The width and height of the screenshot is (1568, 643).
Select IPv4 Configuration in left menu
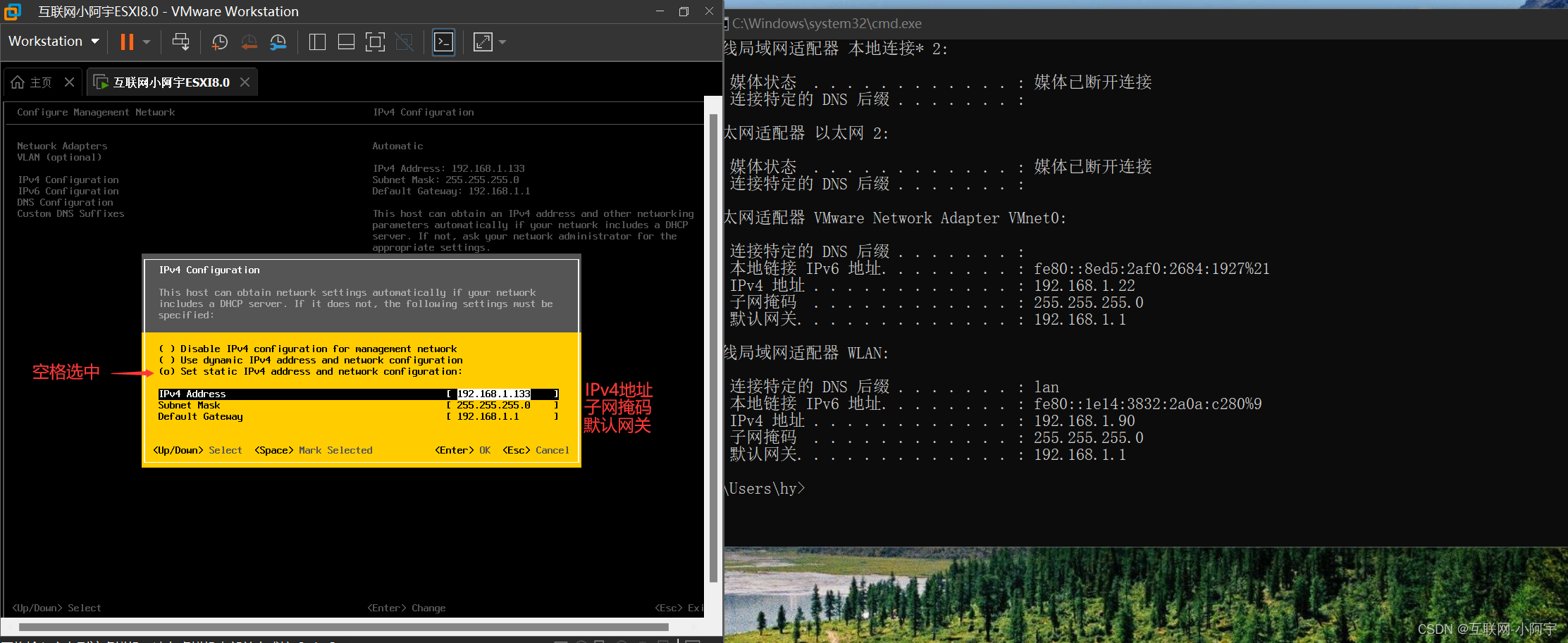(x=68, y=180)
